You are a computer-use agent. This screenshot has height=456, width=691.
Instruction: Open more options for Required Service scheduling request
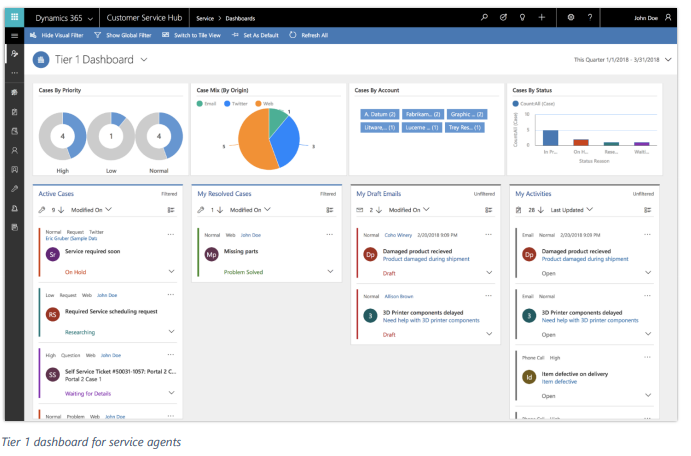click(x=171, y=295)
